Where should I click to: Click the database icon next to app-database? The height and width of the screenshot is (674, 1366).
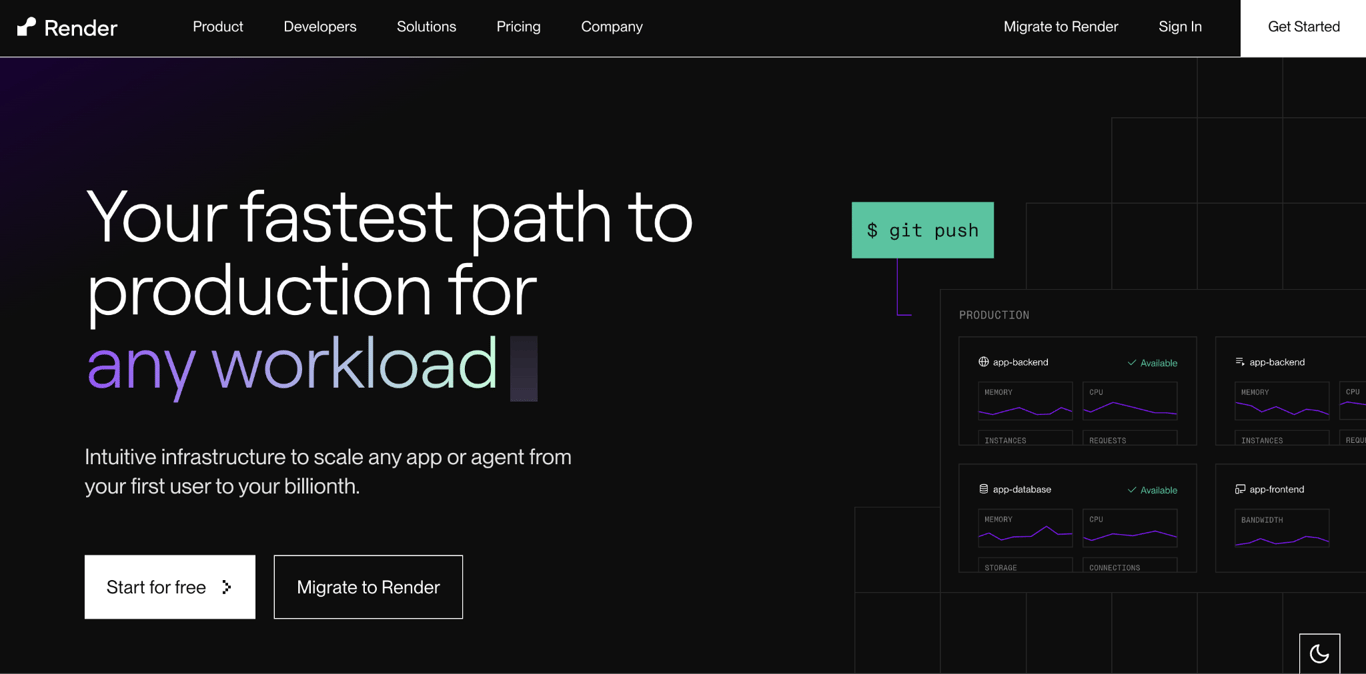[983, 489]
